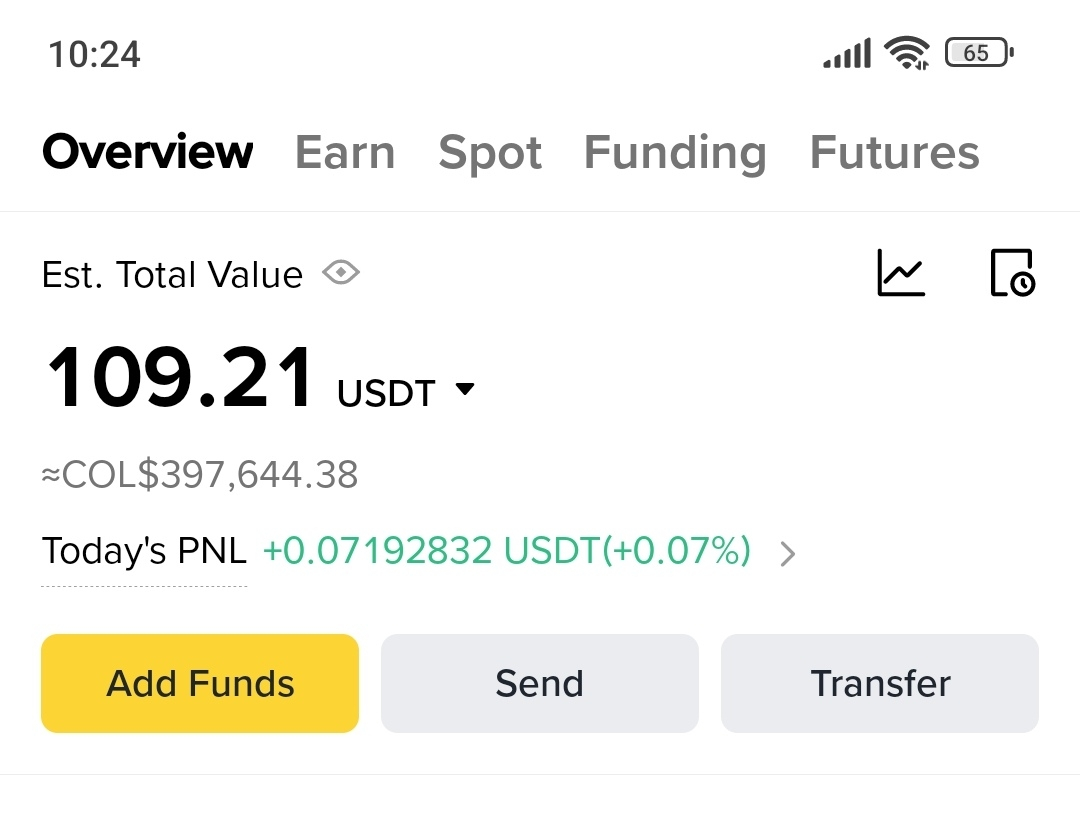
Task: Open Today's PNL details chevron
Action: [788, 553]
